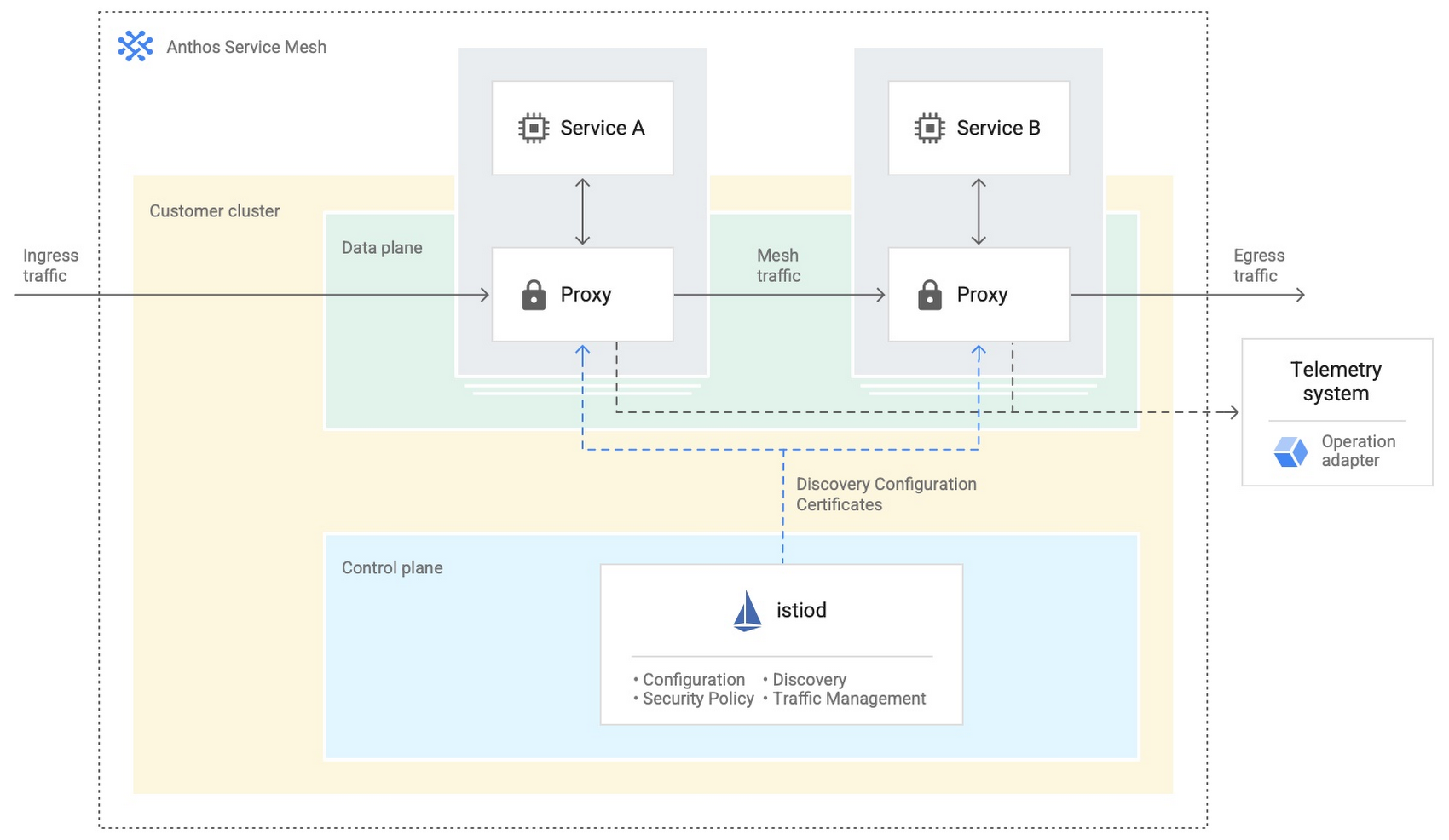Screen dimensions: 1449x840
Task: Click the Service A chip icon
Action: [534, 129]
